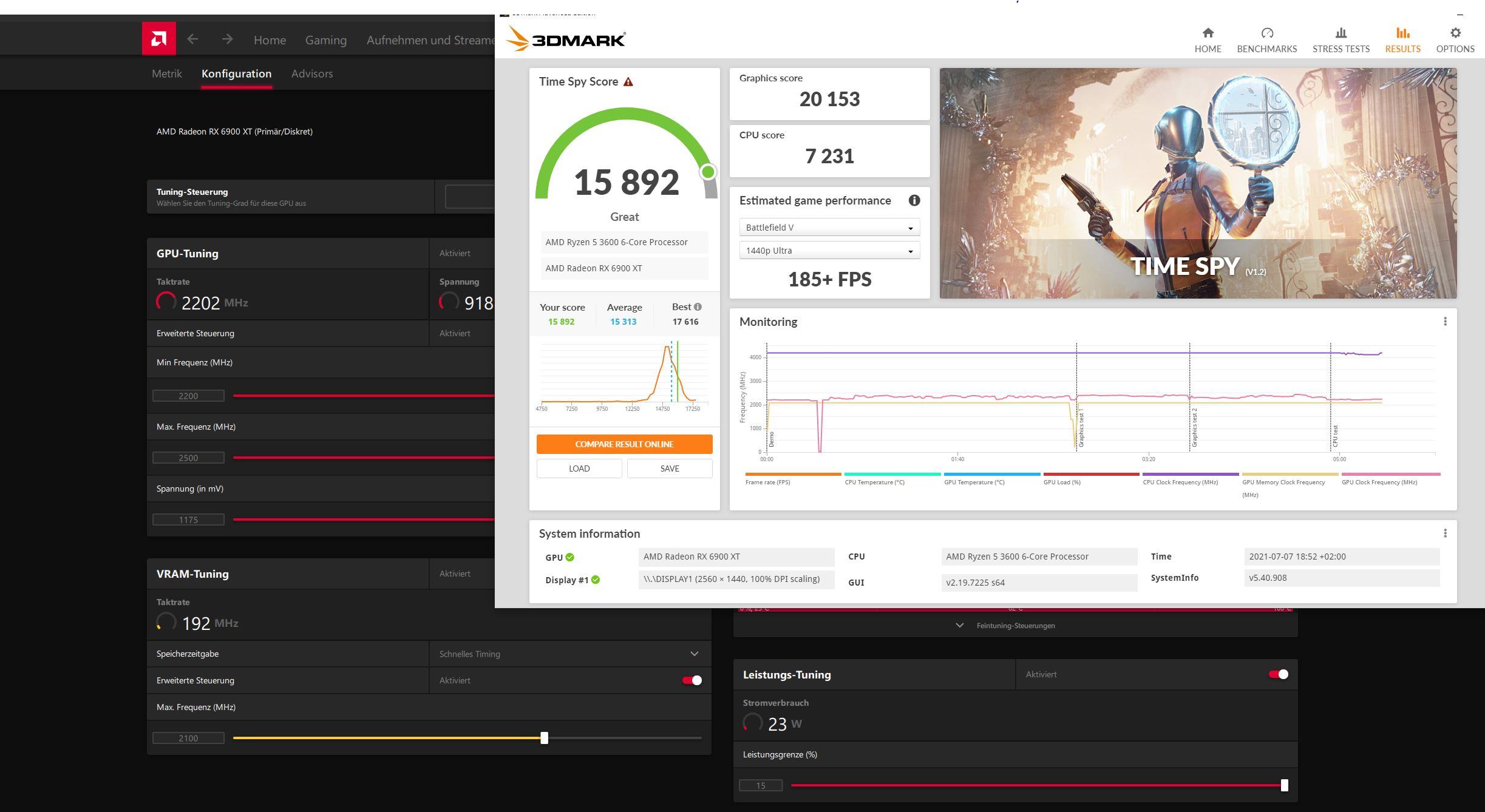This screenshot has height=812, width=1485.
Task: Toggle VRAM Erweiterte Steuerung switch
Action: tap(692, 680)
